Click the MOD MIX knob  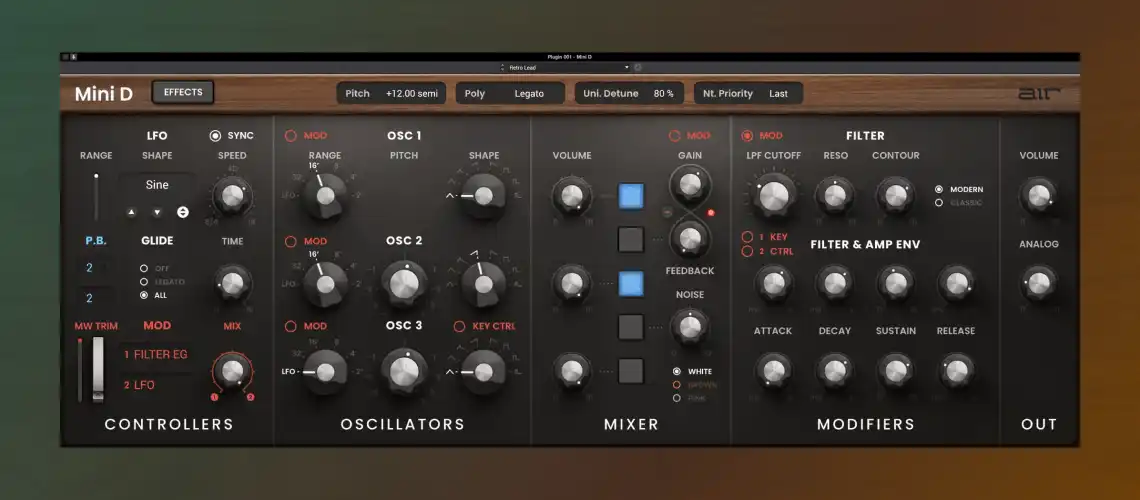click(x=232, y=371)
